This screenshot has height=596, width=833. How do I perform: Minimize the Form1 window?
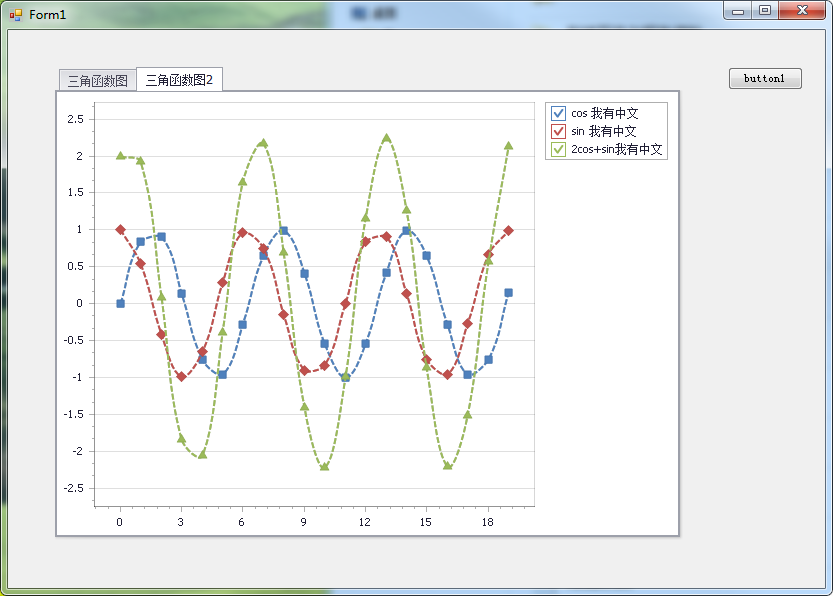(x=738, y=11)
